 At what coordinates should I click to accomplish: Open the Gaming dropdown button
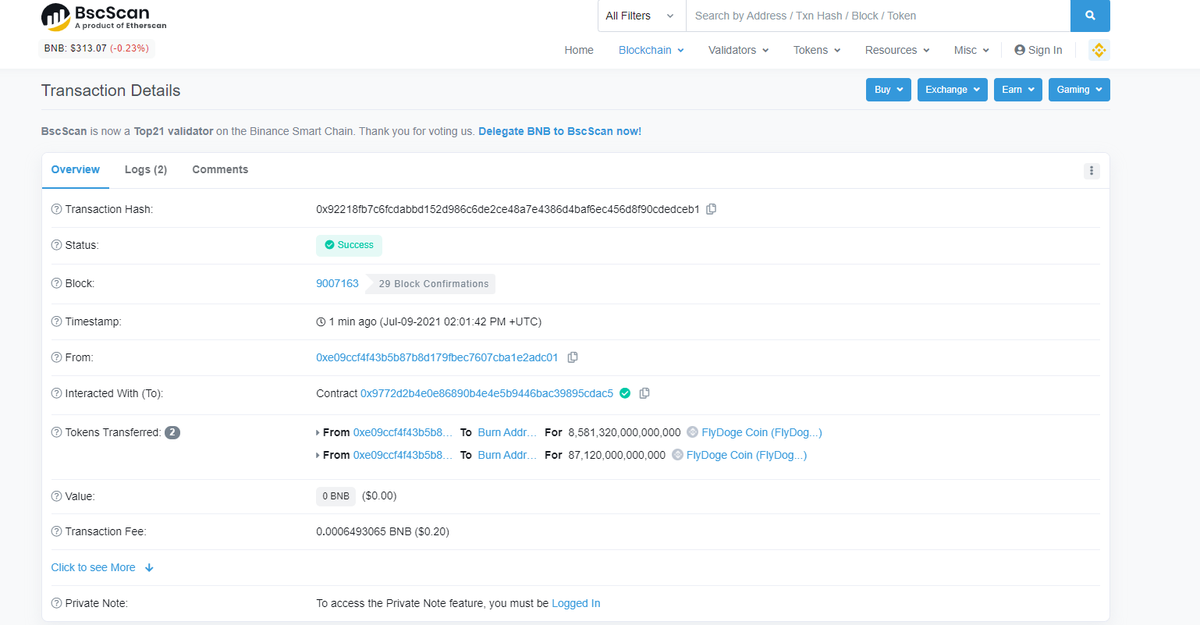(1079, 90)
